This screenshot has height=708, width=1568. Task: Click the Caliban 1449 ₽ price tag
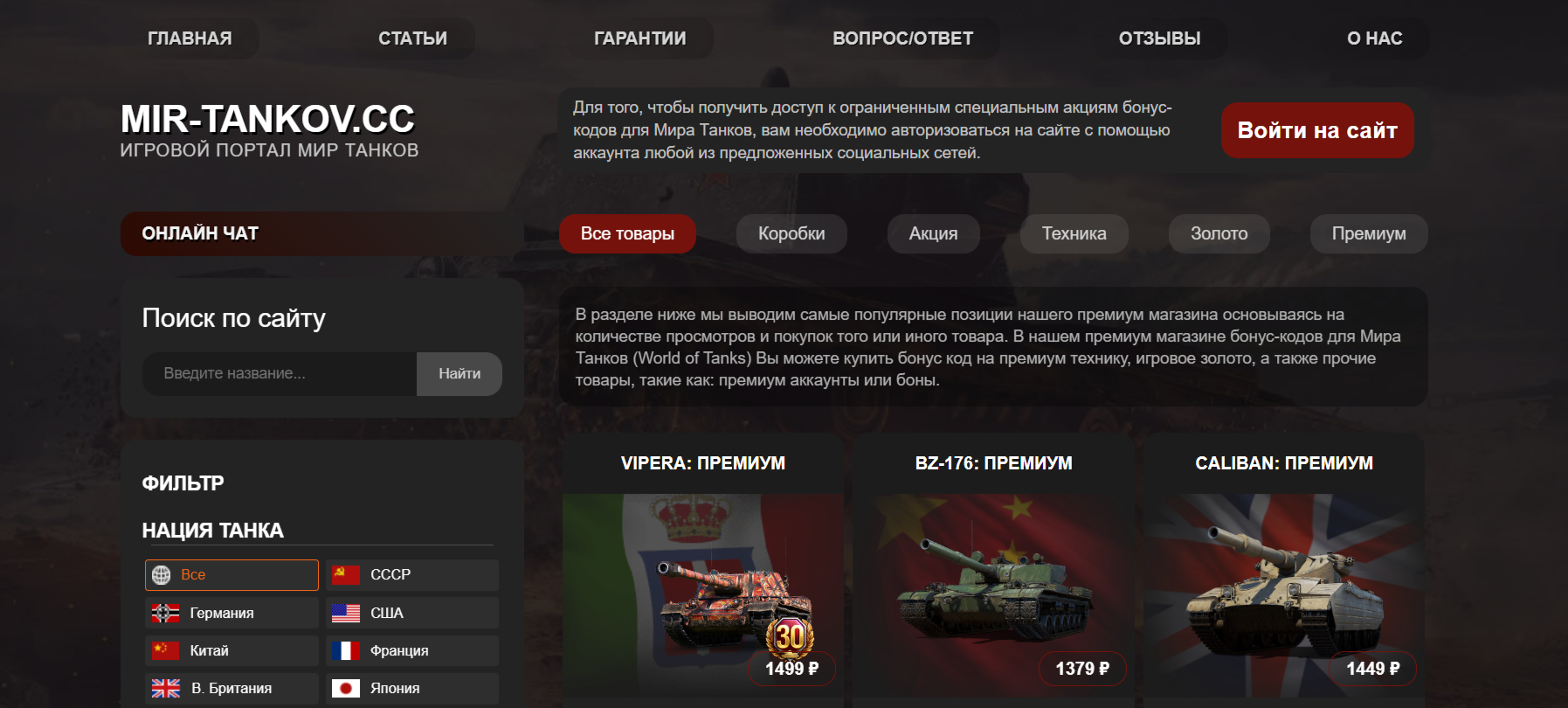tap(1372, 669)
